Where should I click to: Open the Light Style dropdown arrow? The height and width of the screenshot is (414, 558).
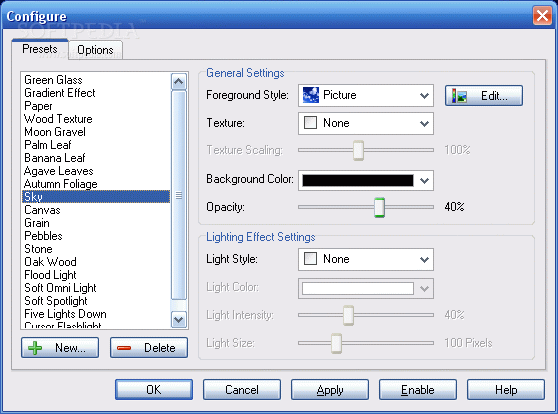point(424,260)
